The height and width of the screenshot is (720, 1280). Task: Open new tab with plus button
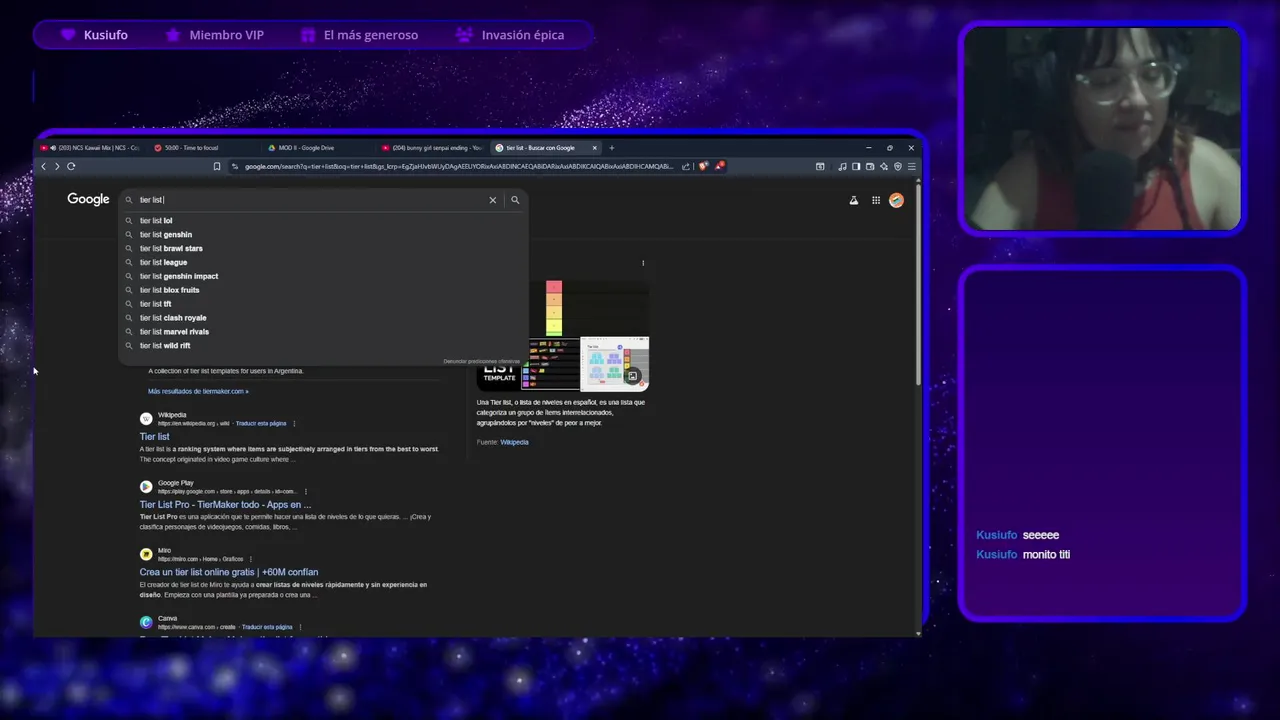612,148
